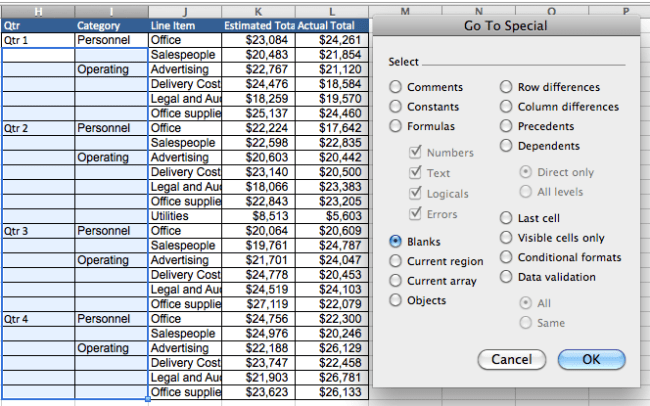Pick the Data validation option
Image resolution: width=650 pixels, height=406 pixels.
pos(507,277)
